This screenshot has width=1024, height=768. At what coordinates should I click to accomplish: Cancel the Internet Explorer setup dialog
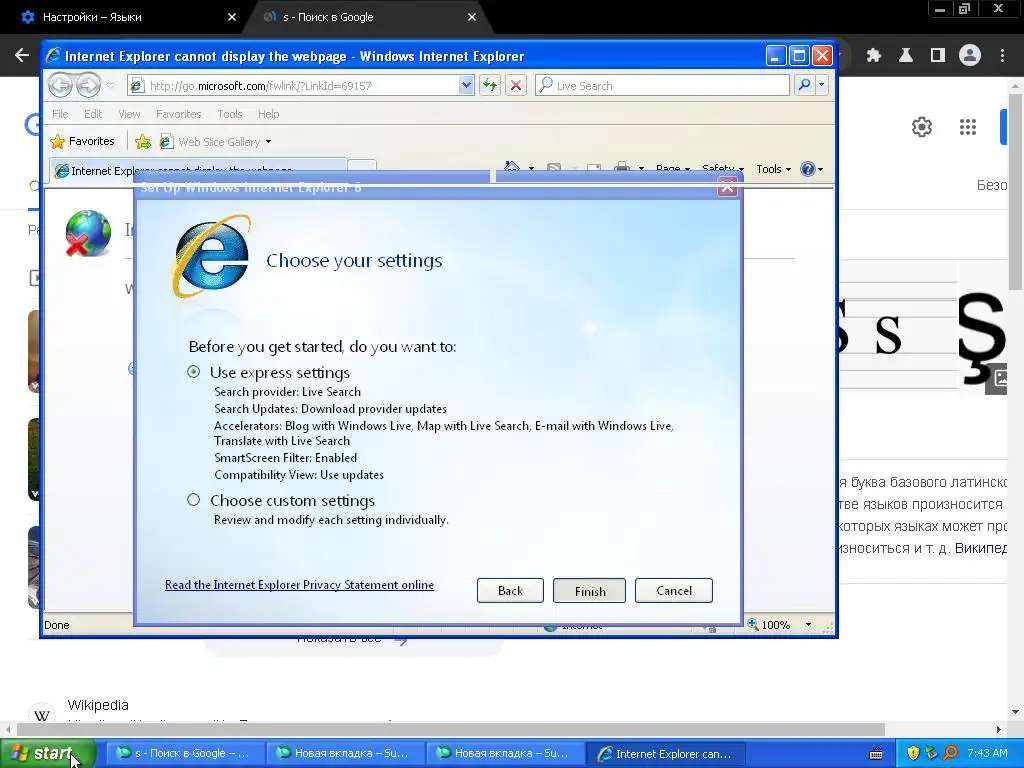click(x=673, y=591)
